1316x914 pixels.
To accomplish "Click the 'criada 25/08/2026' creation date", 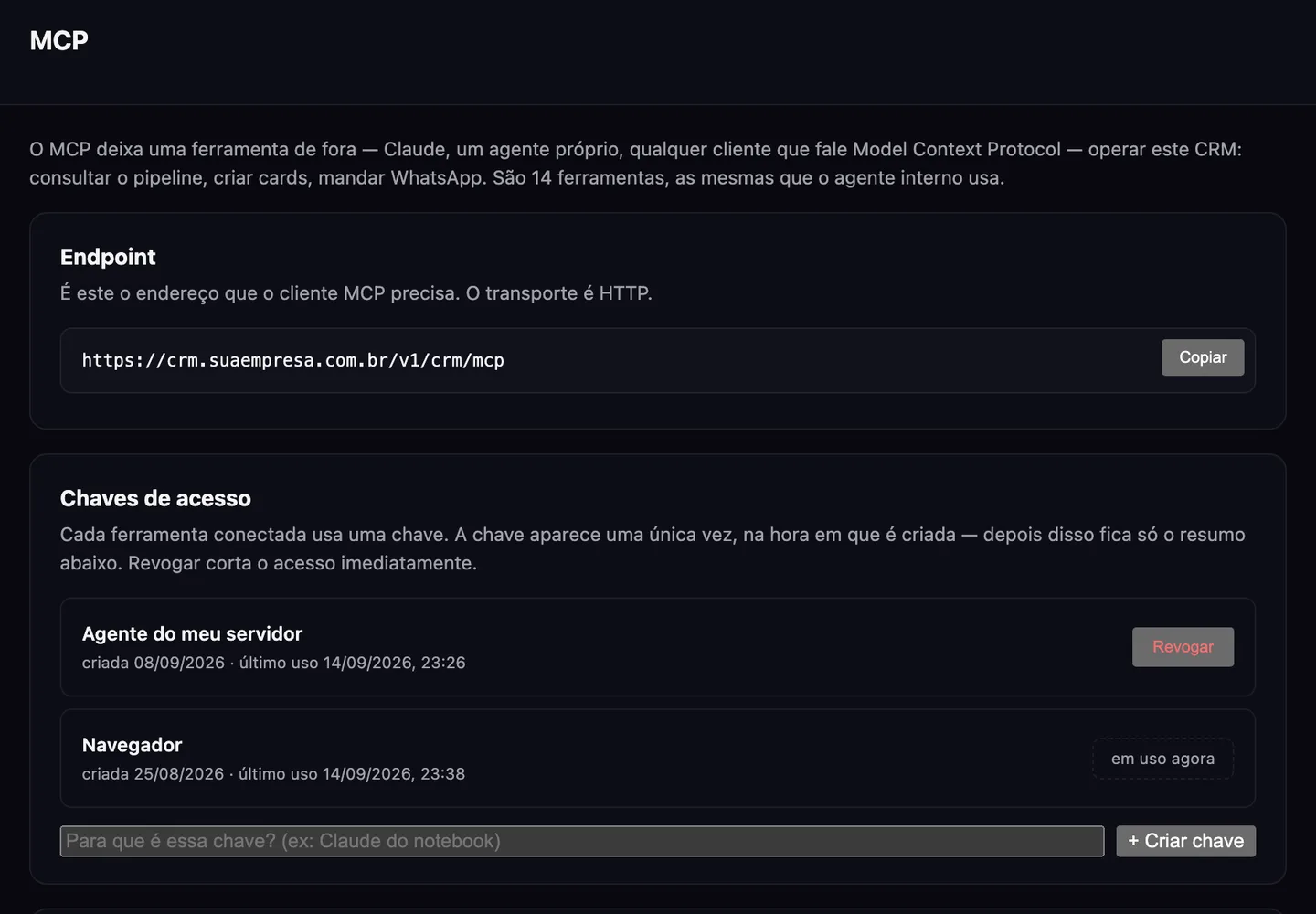I will point(154,774).
